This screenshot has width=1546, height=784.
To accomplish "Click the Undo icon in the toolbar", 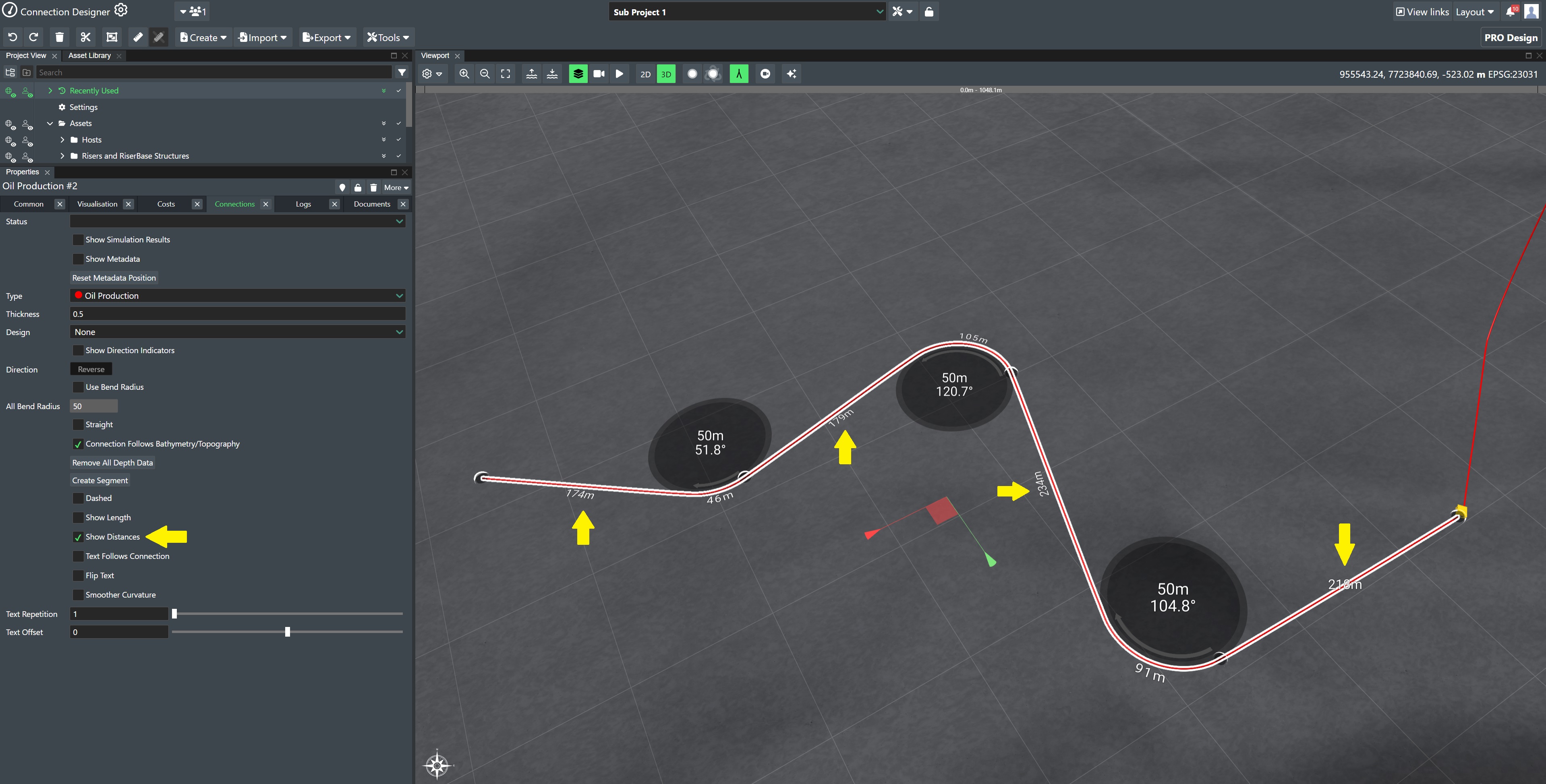I will pyautogui.click(x=12, y=37).
